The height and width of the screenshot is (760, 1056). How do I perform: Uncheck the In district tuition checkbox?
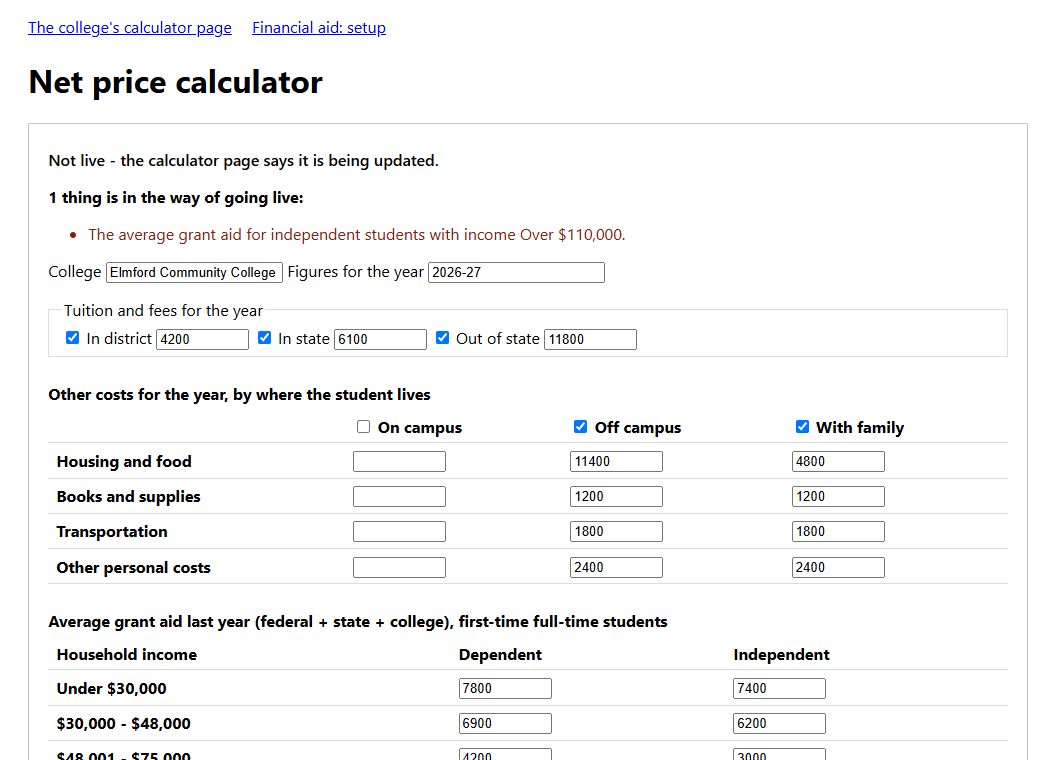coord(73,338)
